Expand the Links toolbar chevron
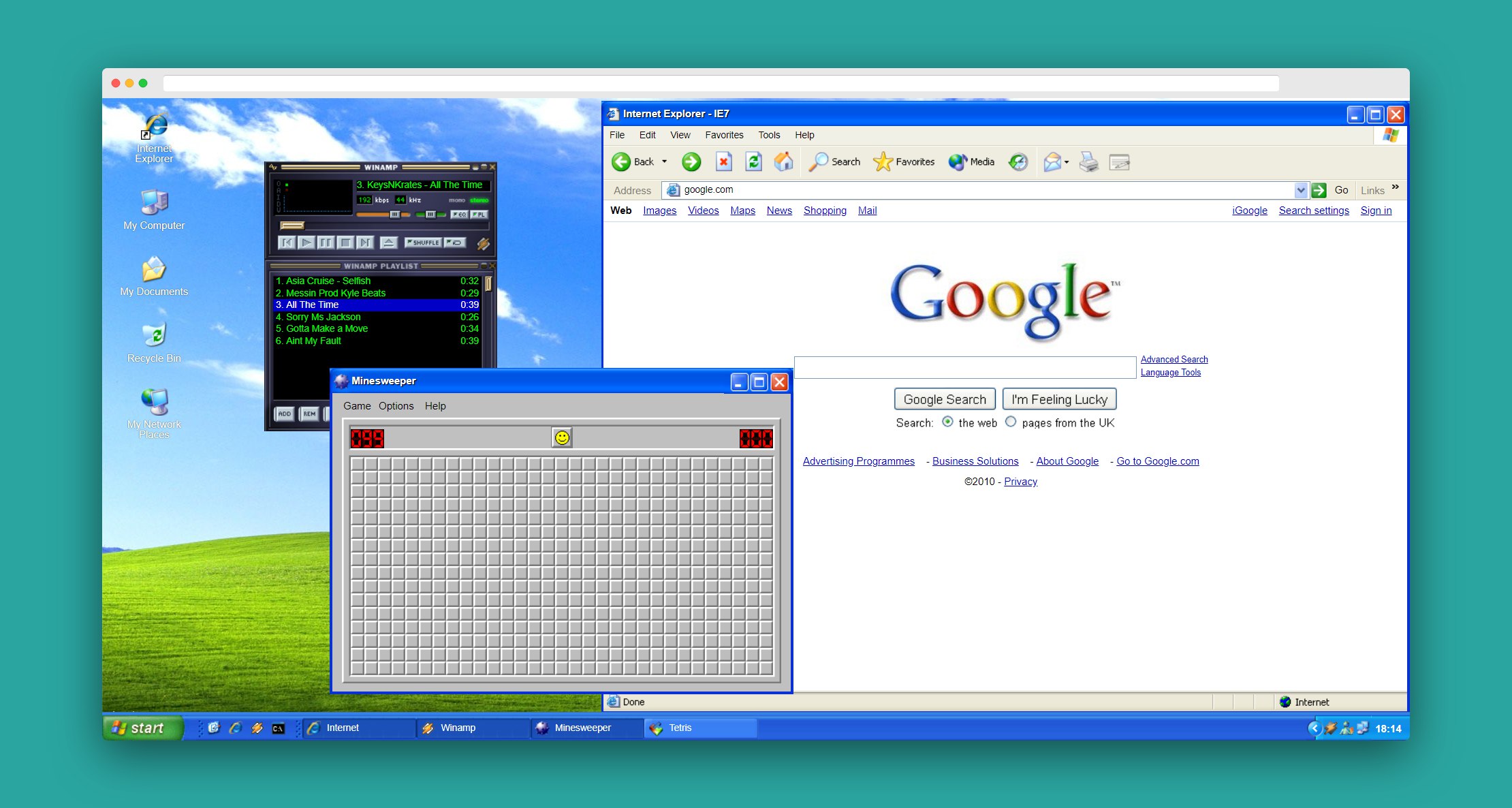 click(1395, 187)
